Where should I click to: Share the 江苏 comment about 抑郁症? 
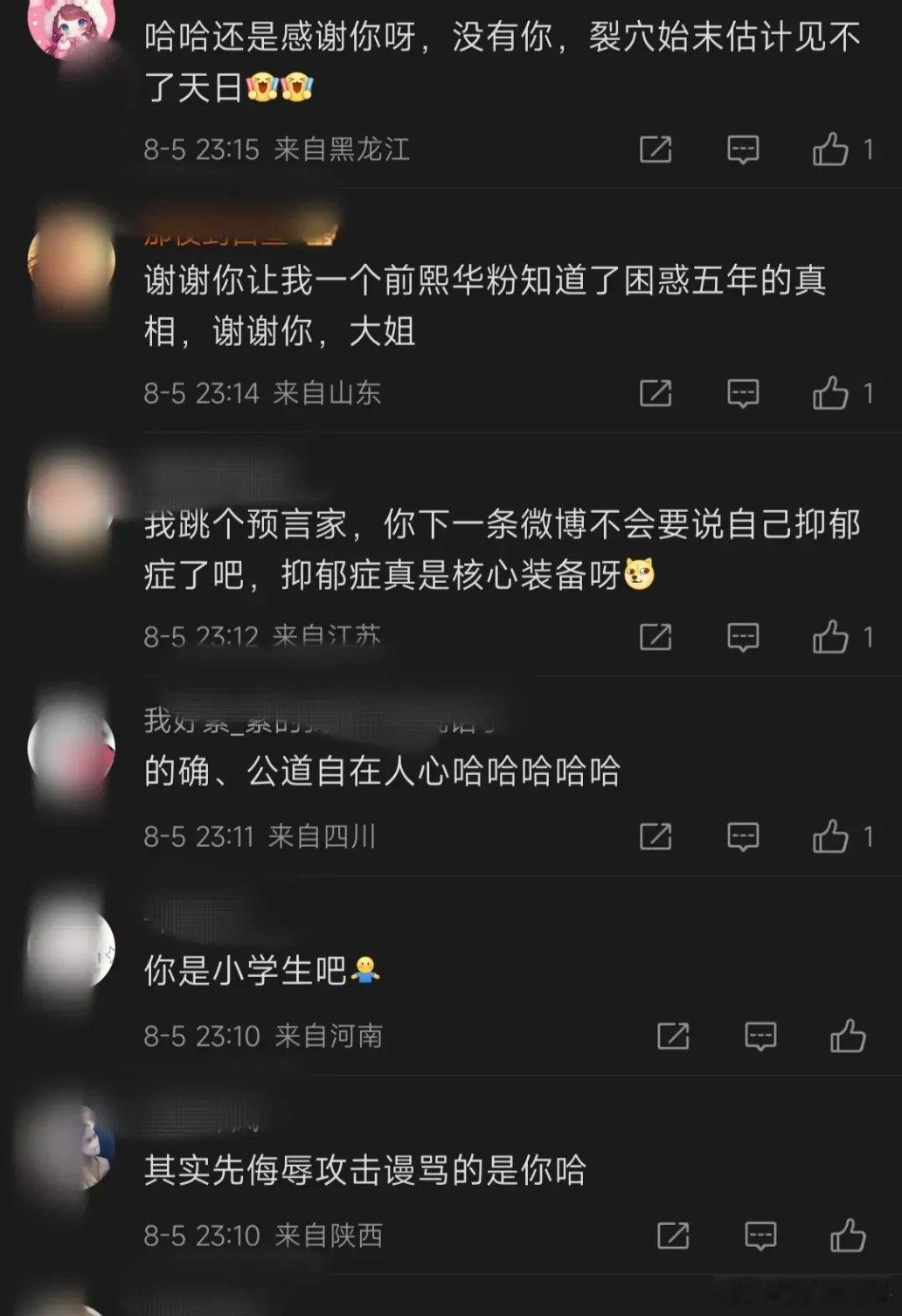click(x=656, y=637)
